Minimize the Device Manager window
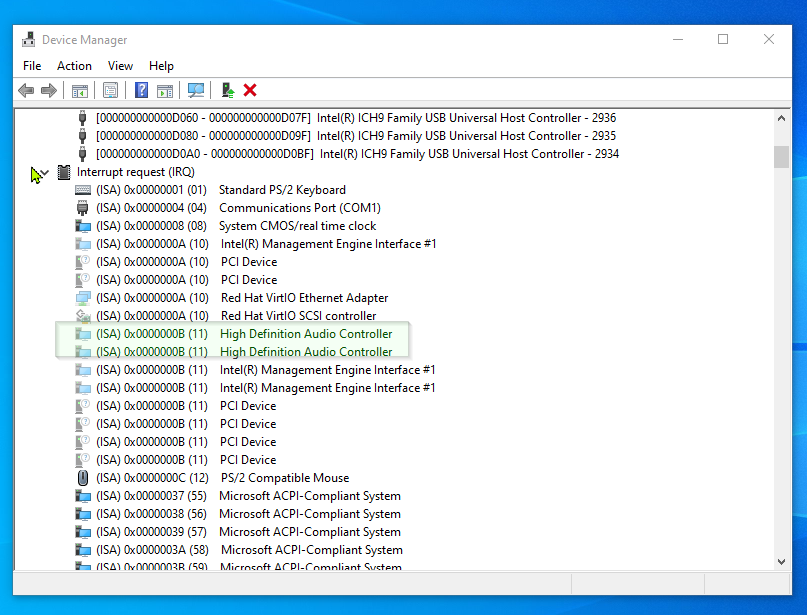This screenshot has width=807, height=615. [678, 40]
